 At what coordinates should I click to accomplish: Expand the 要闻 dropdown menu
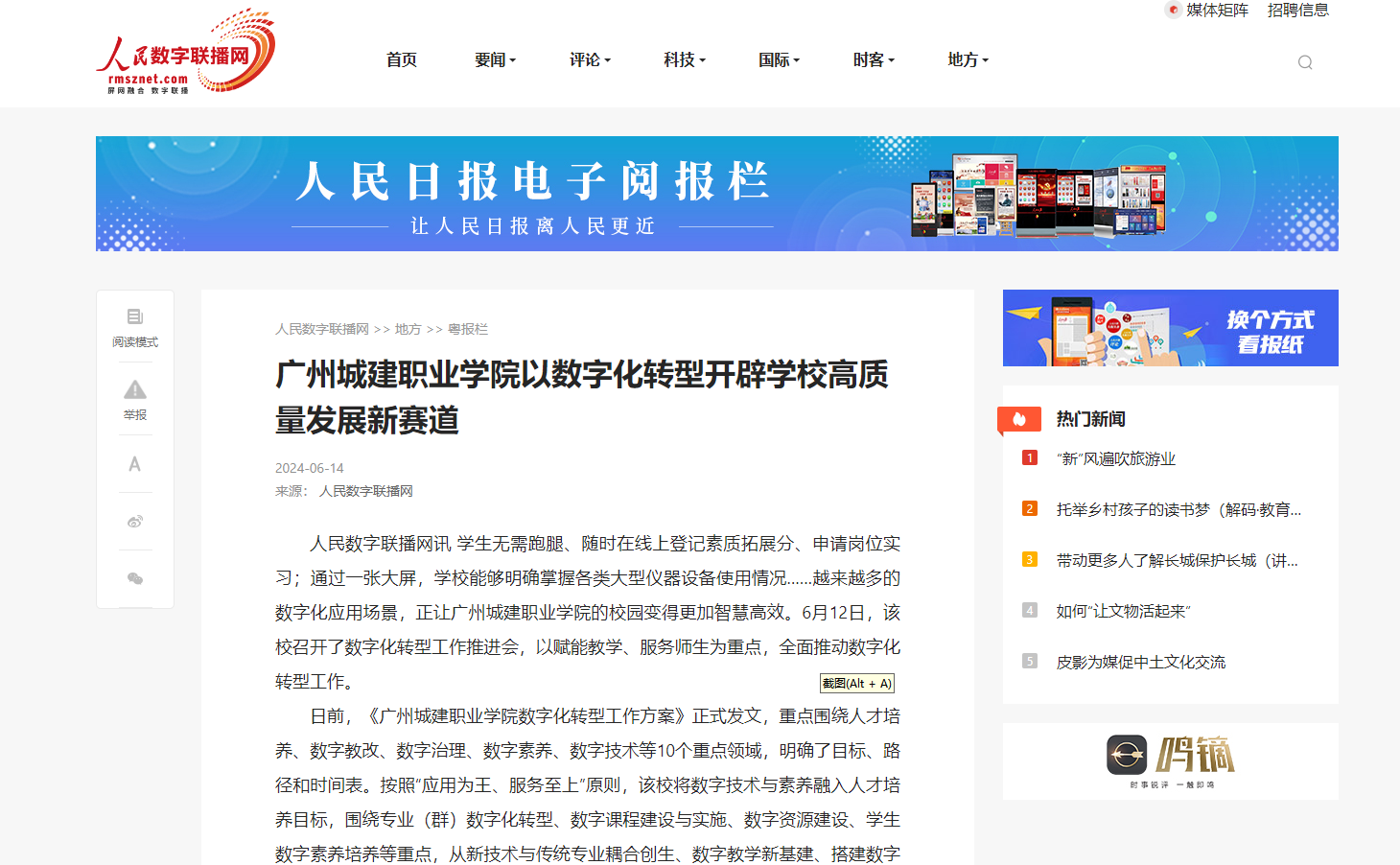pyautogui.click(x=495, y=60)
